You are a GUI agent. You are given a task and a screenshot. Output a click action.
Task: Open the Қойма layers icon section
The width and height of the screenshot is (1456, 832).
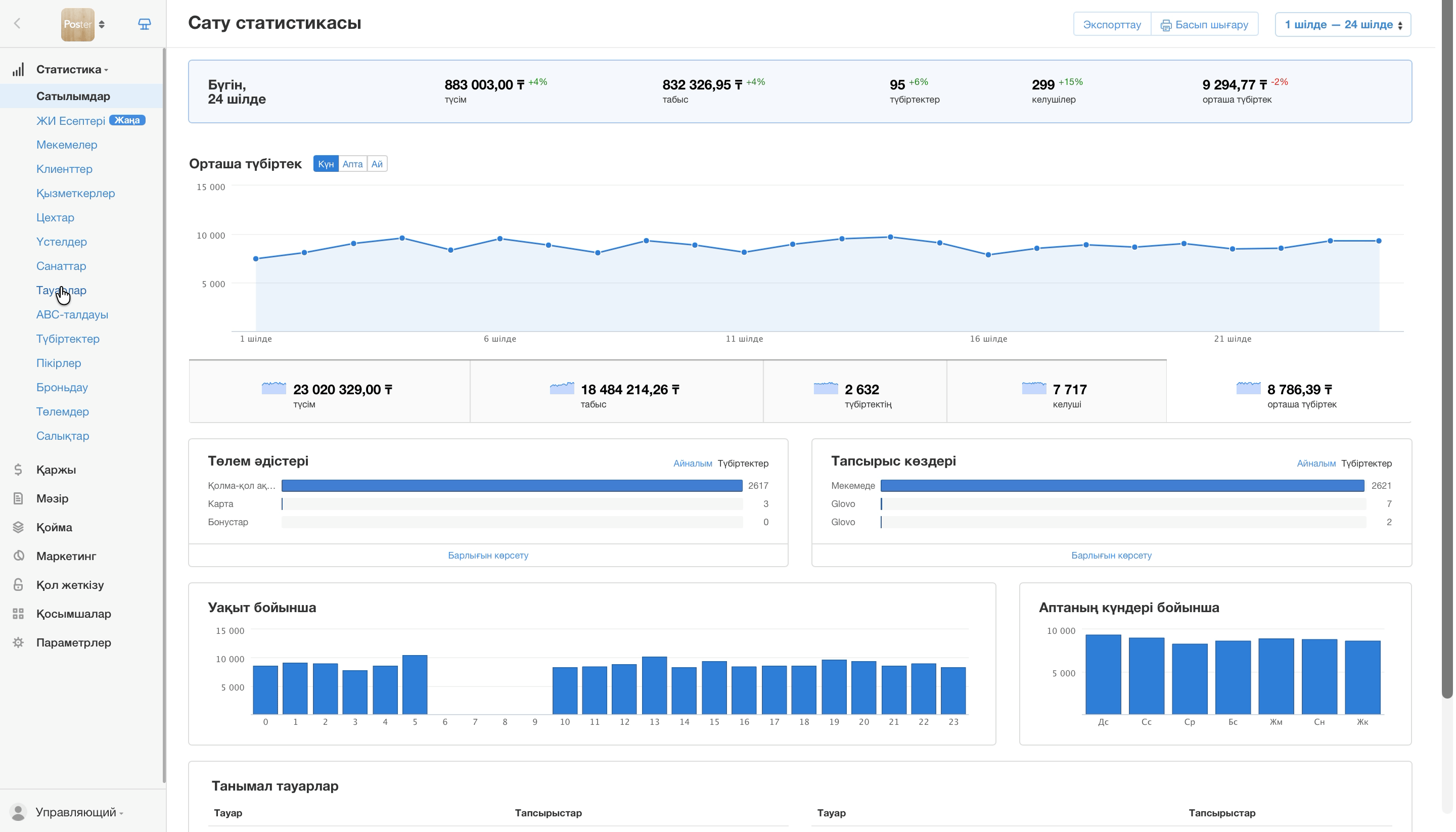pyautogui.click(x=18, y=527)
